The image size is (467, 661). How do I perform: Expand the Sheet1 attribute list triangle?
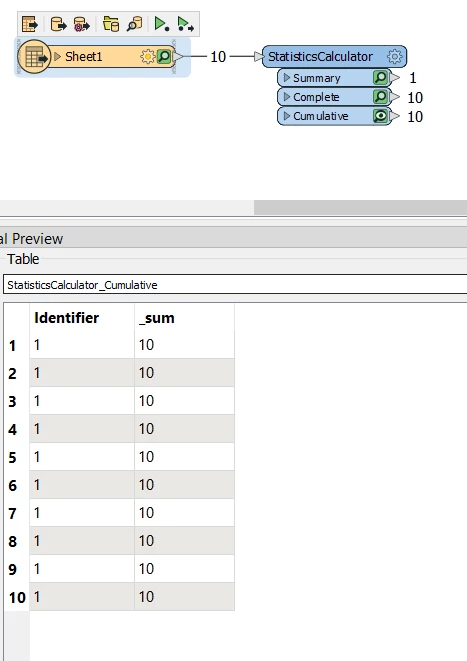click(x=58, y=56)
